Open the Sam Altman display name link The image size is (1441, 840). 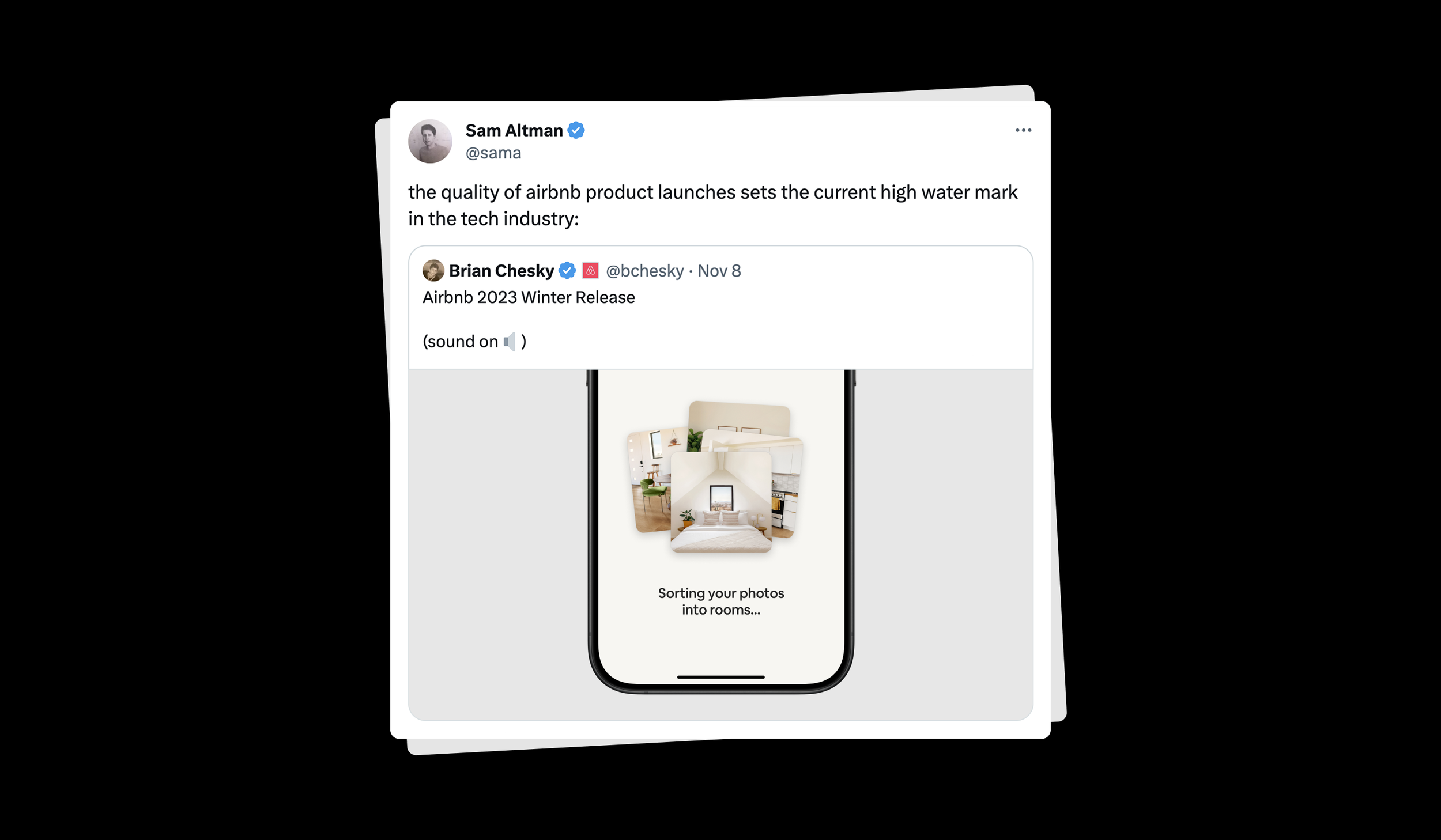(x=514, y=130)
